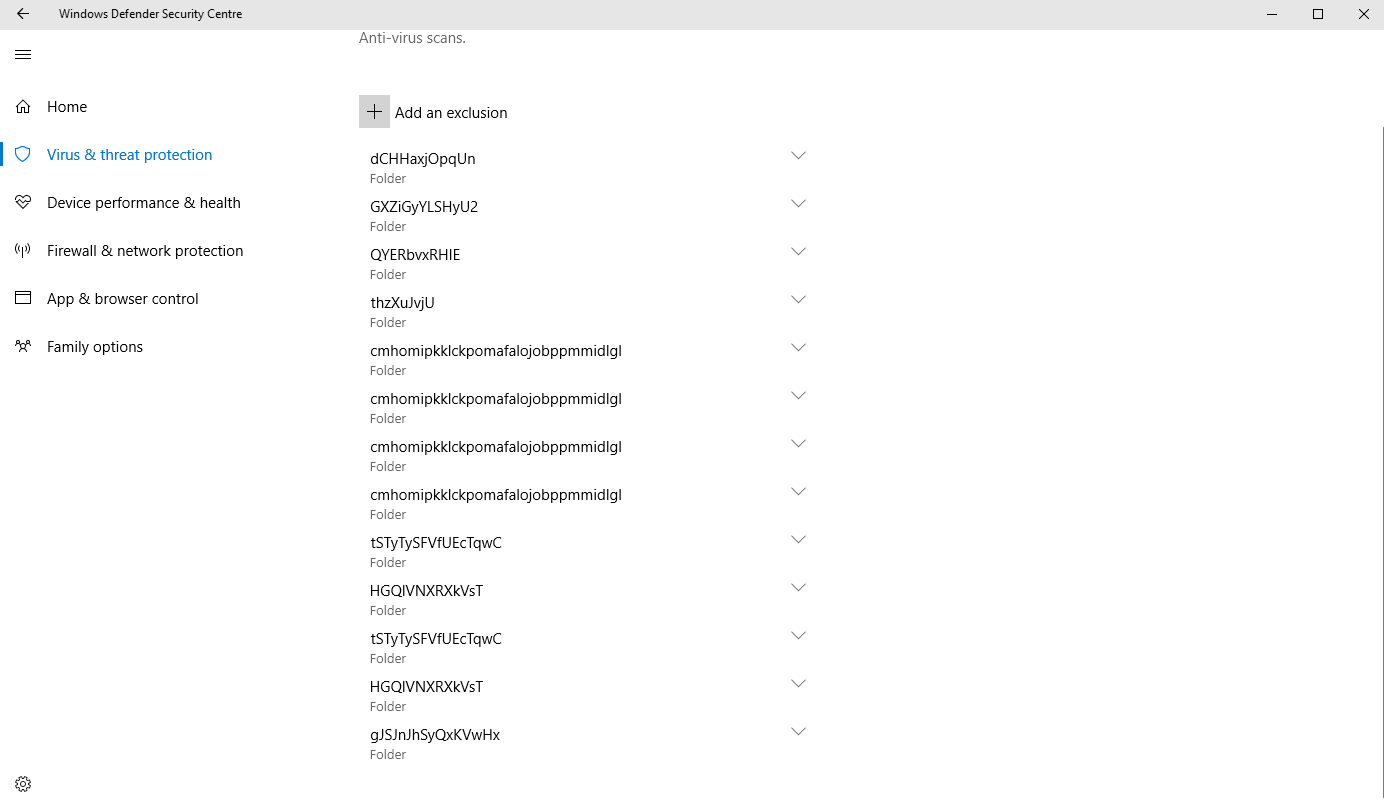Click the vertical scrollbar on right edge
Viewport: 1384px width, 812px height.
pos(1381,450)
